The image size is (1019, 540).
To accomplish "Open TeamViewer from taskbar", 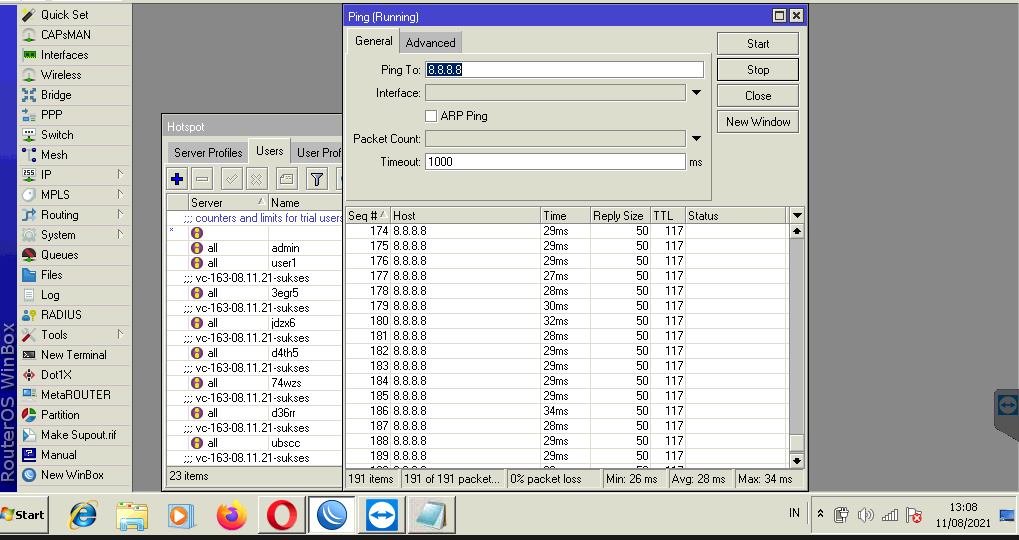I will [382, 516].
